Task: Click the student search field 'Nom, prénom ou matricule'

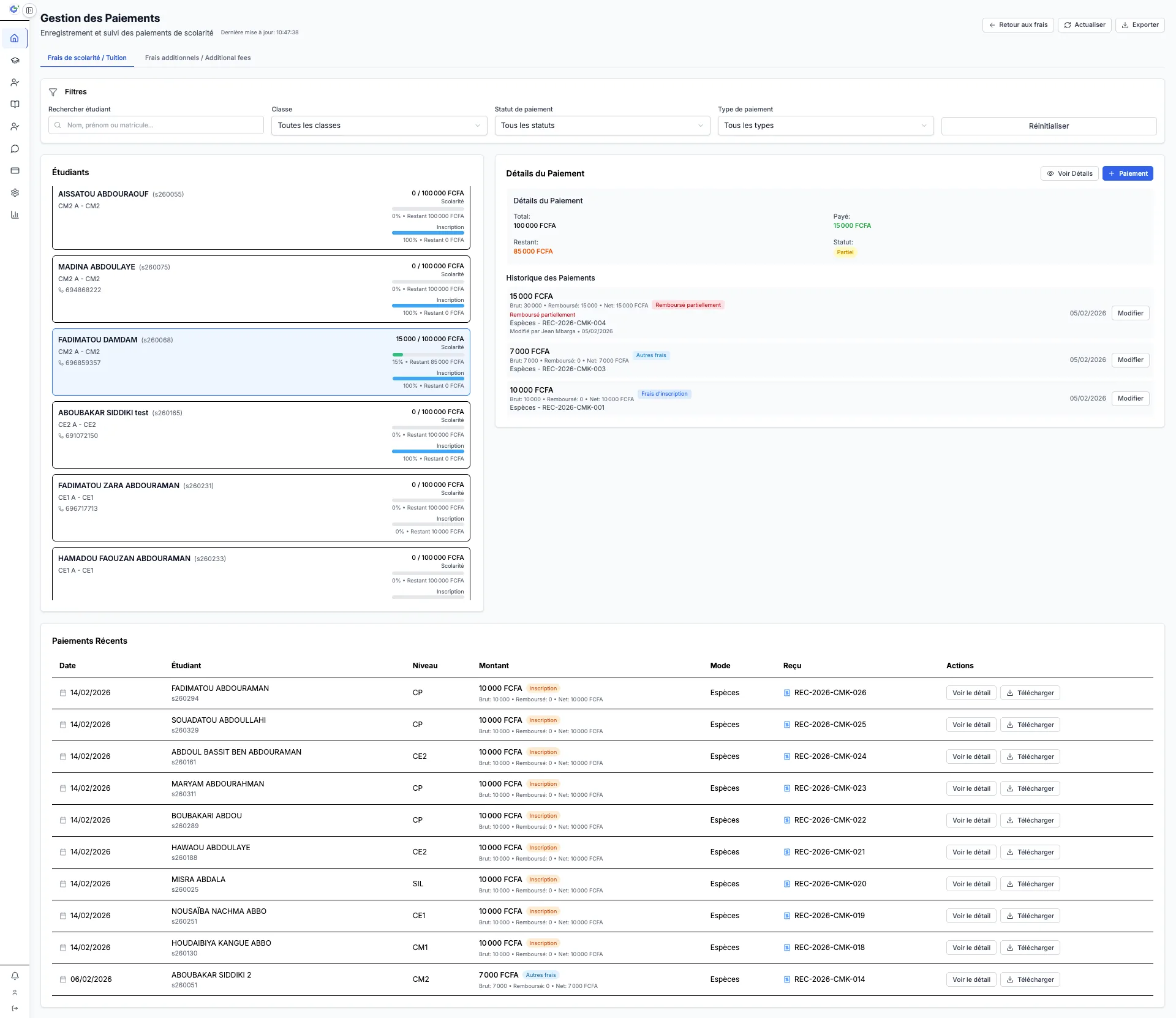Action: coord(156,125)
